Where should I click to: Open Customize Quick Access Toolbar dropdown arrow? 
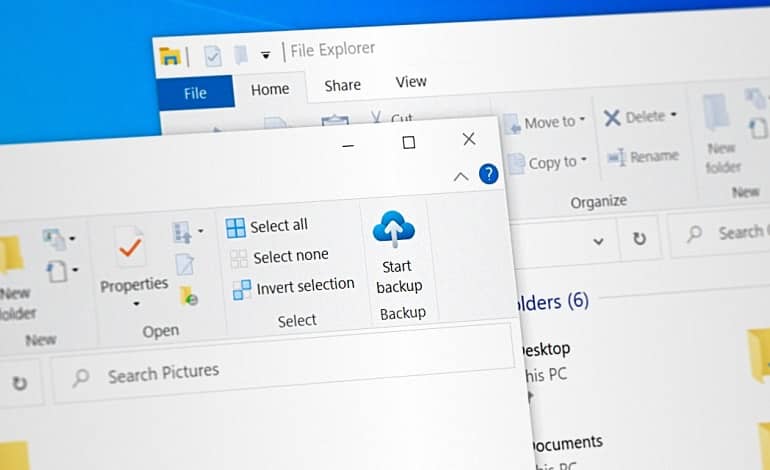[266, 55]
